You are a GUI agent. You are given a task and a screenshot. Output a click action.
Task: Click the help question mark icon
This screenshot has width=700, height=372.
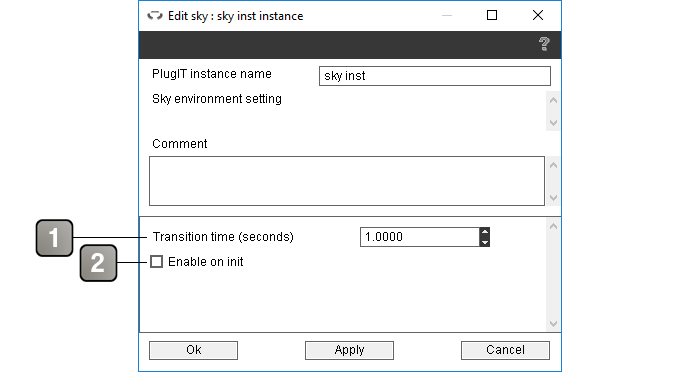pyautogui.click(x=544, y=44)
